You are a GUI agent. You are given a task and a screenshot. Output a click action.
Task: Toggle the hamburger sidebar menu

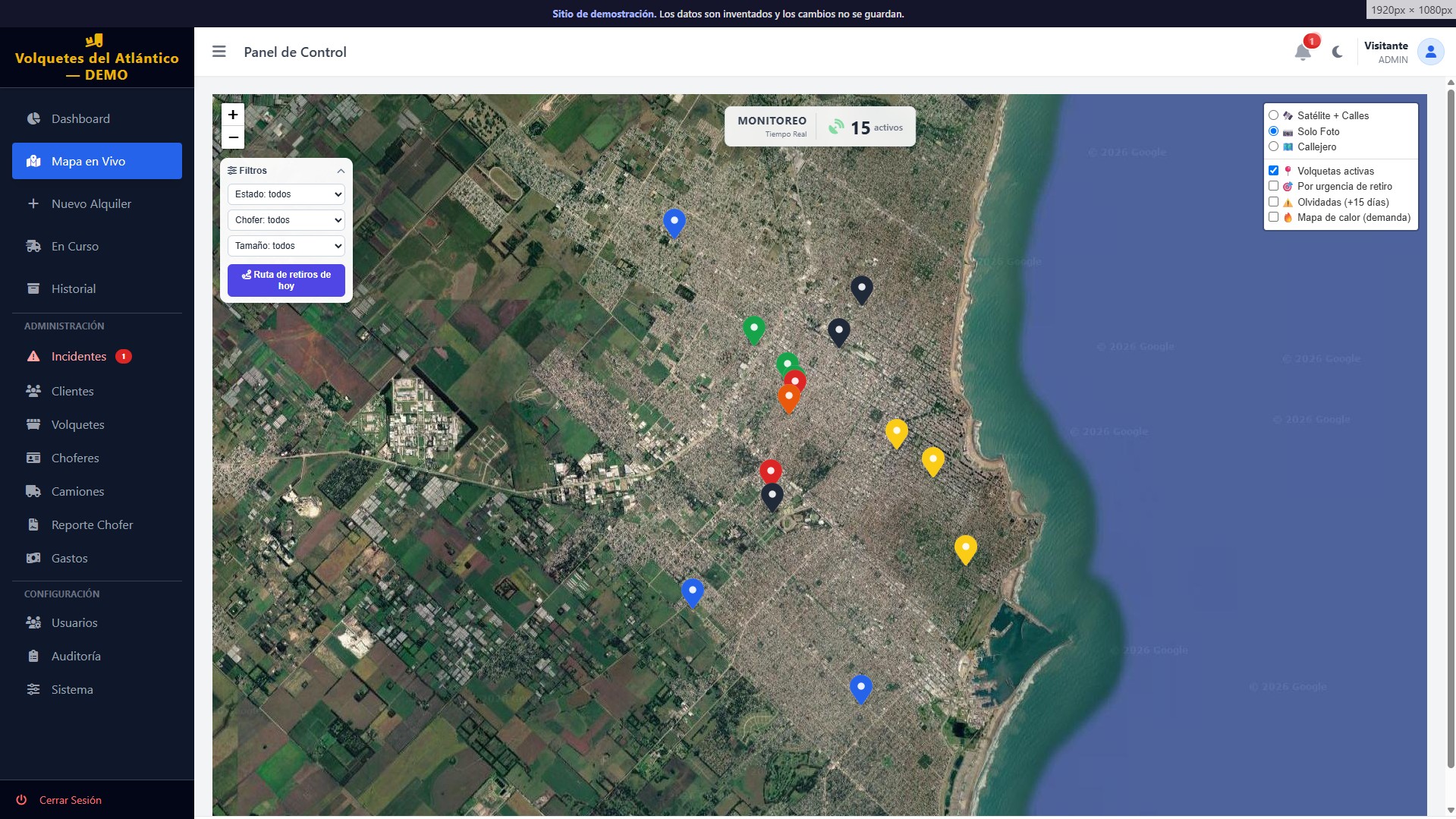point(219,52)
